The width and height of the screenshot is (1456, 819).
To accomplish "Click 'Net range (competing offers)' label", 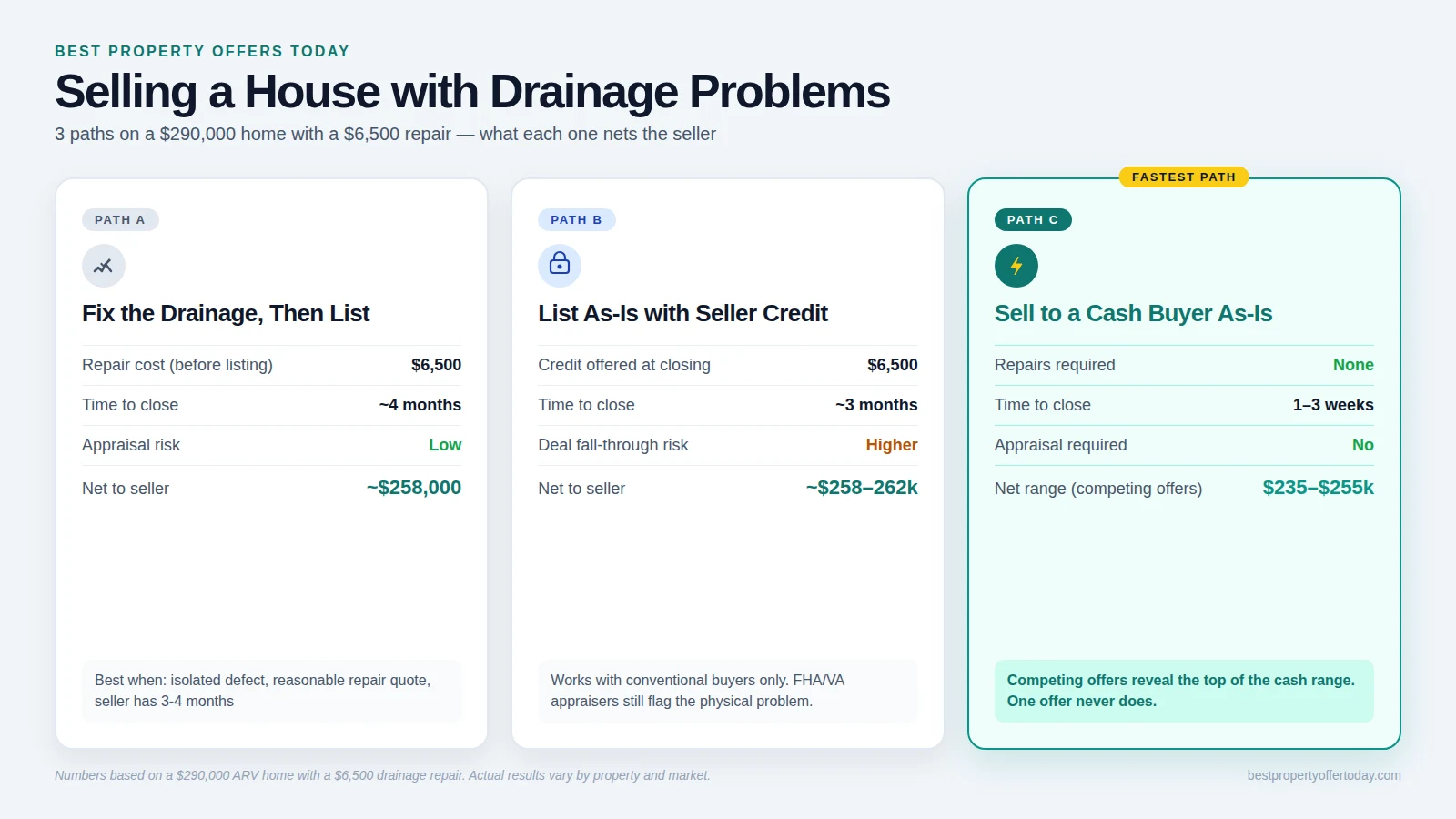I will (x=1098, y=489).
